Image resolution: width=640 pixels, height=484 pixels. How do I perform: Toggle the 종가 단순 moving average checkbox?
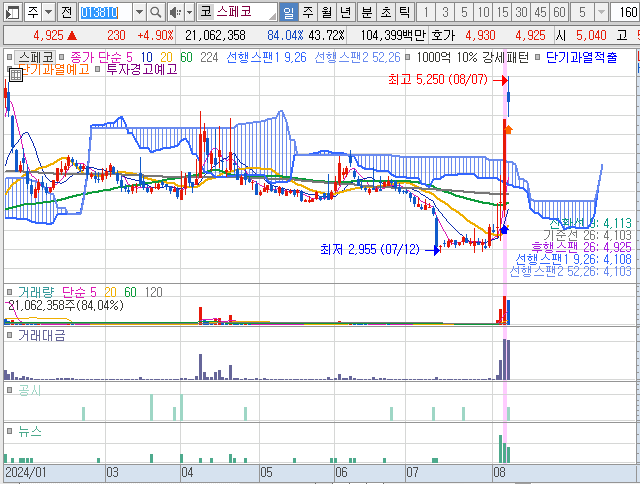(x=62, y=57)
